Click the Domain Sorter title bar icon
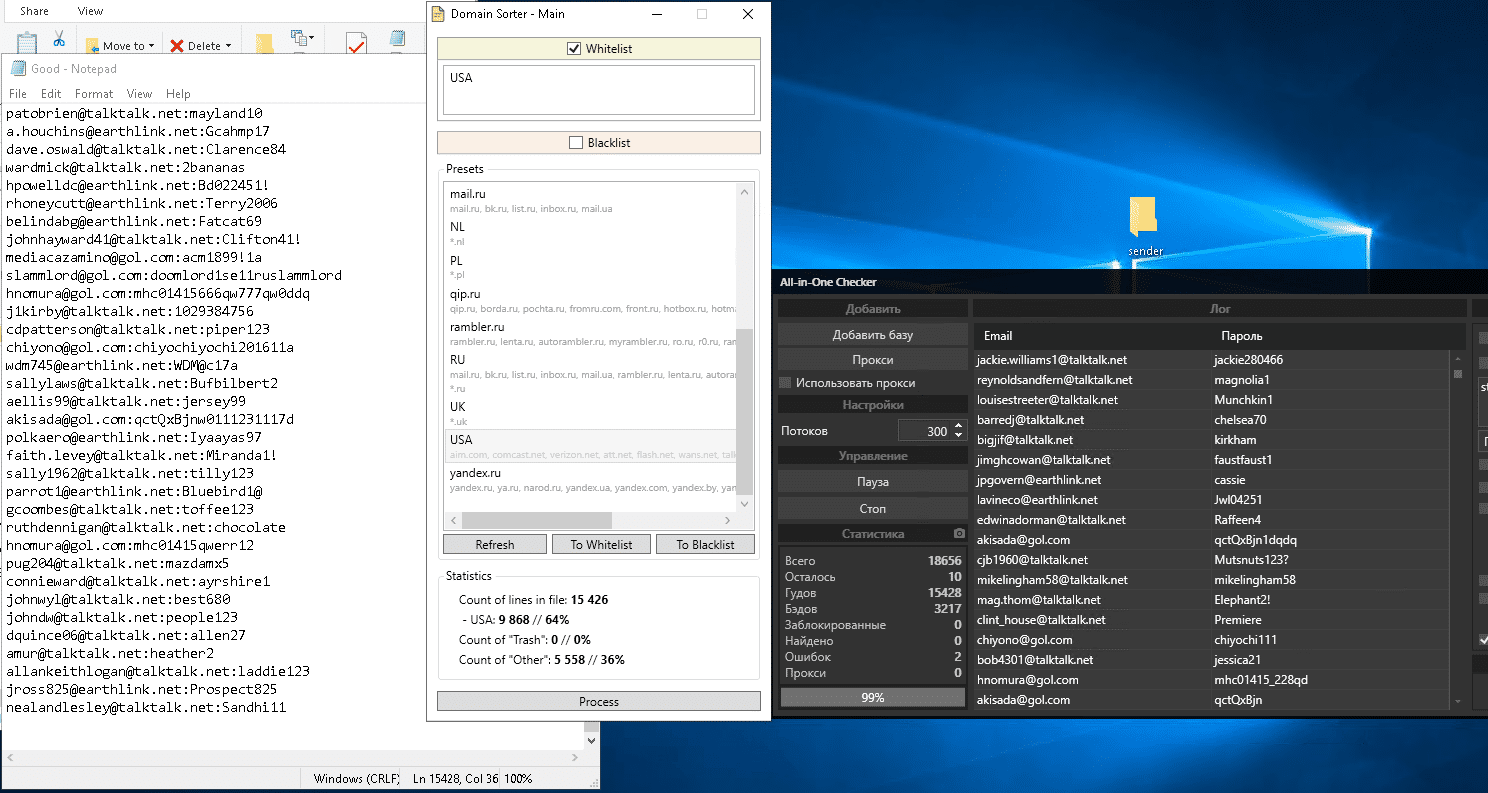The height and width of the screenshot is (793, 1488). click(x=438, y=14)
